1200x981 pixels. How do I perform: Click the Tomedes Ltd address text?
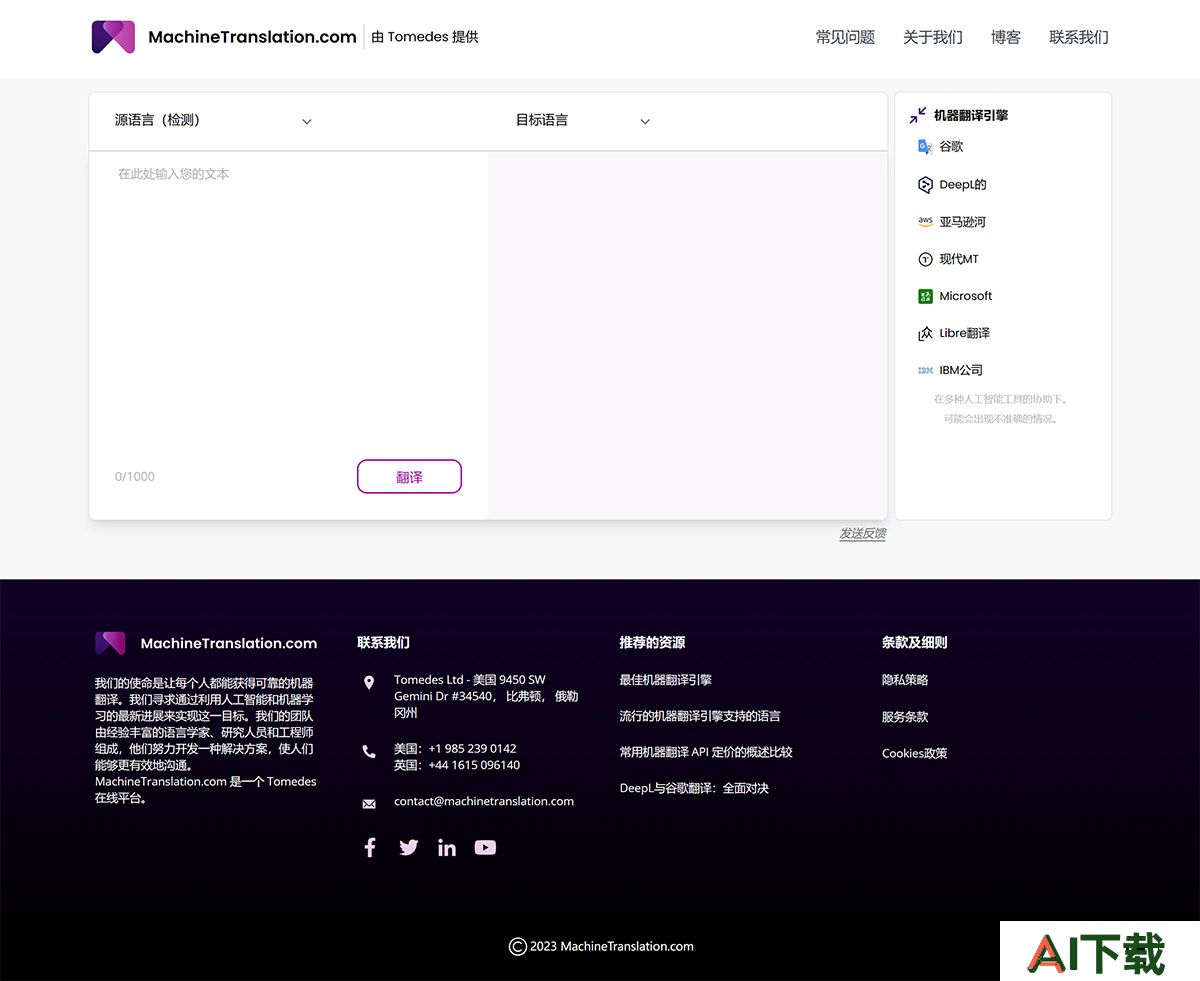tap(486, 697)
